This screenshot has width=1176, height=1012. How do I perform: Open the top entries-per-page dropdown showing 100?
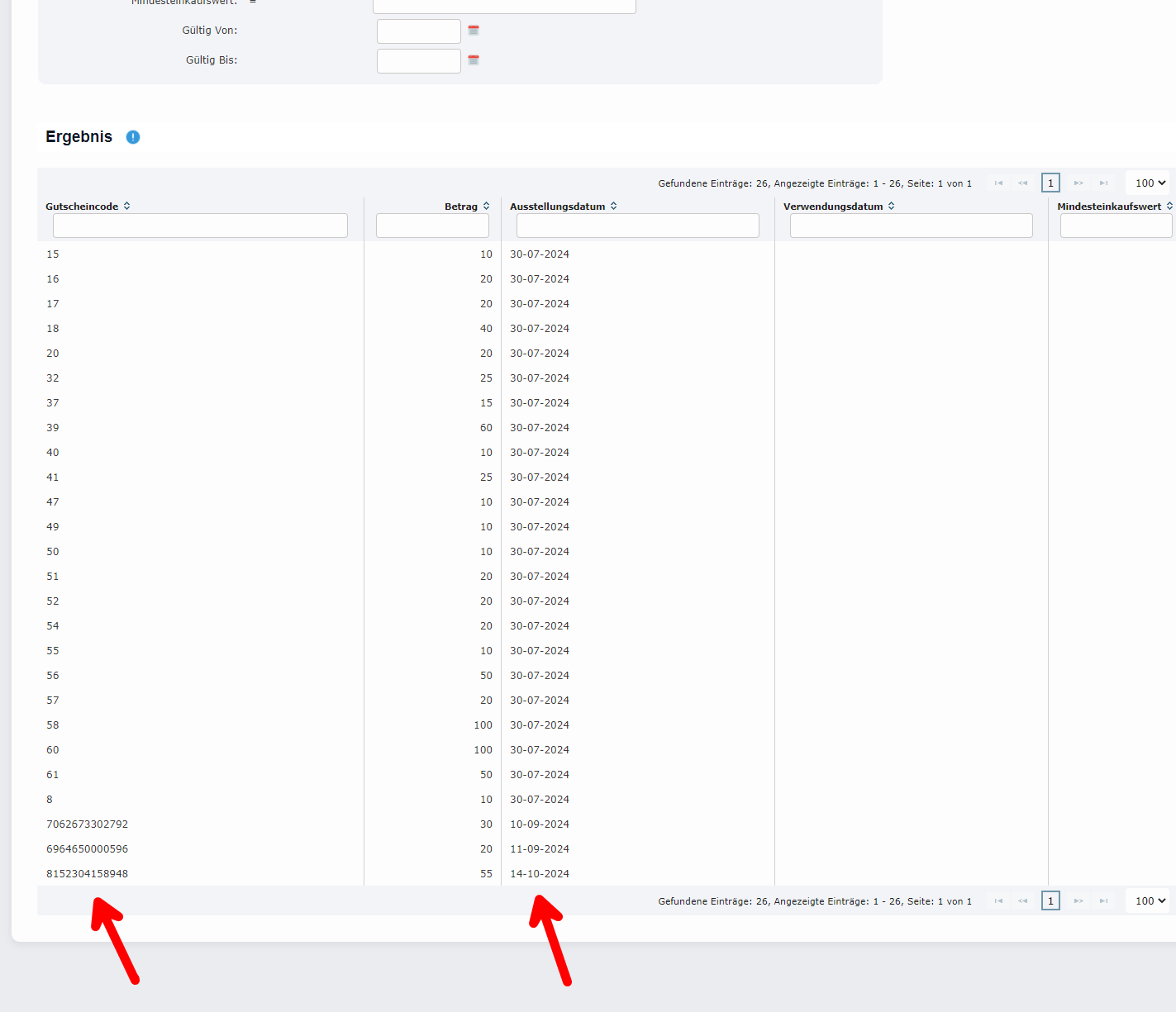coord(1148,183)
